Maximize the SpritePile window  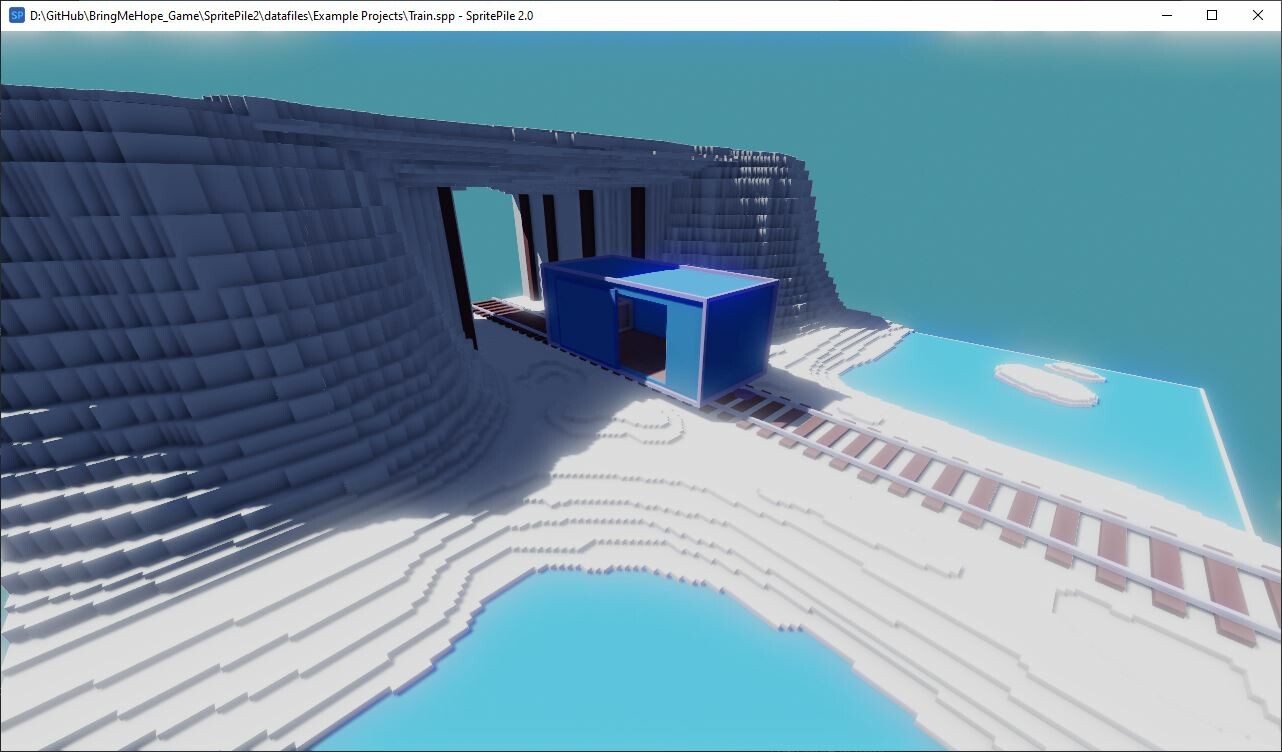point(1211,15)
